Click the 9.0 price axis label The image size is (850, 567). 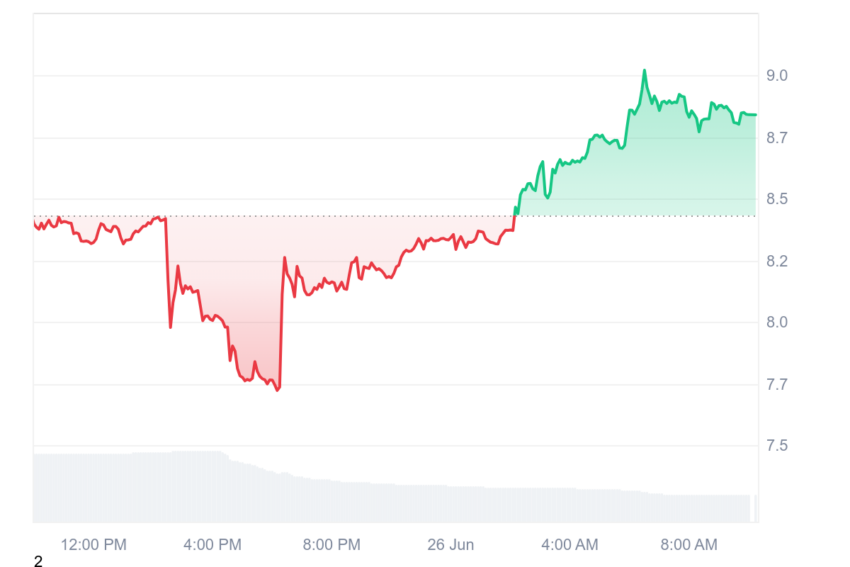tap(776, 76)
